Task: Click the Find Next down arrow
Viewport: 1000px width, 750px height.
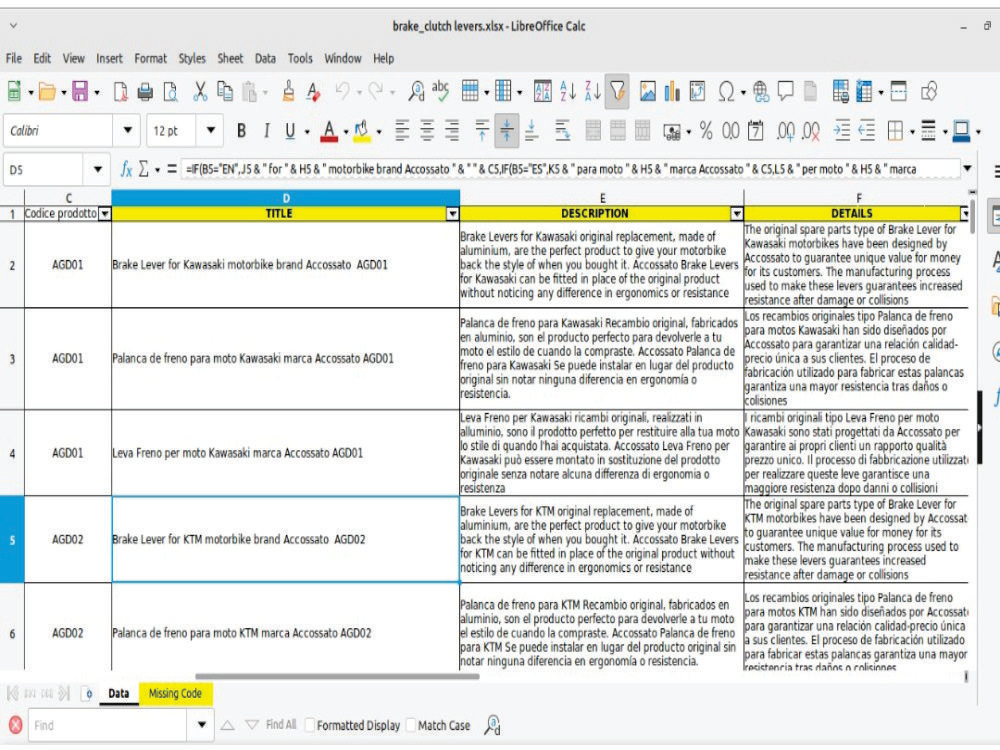Action: 252,725
